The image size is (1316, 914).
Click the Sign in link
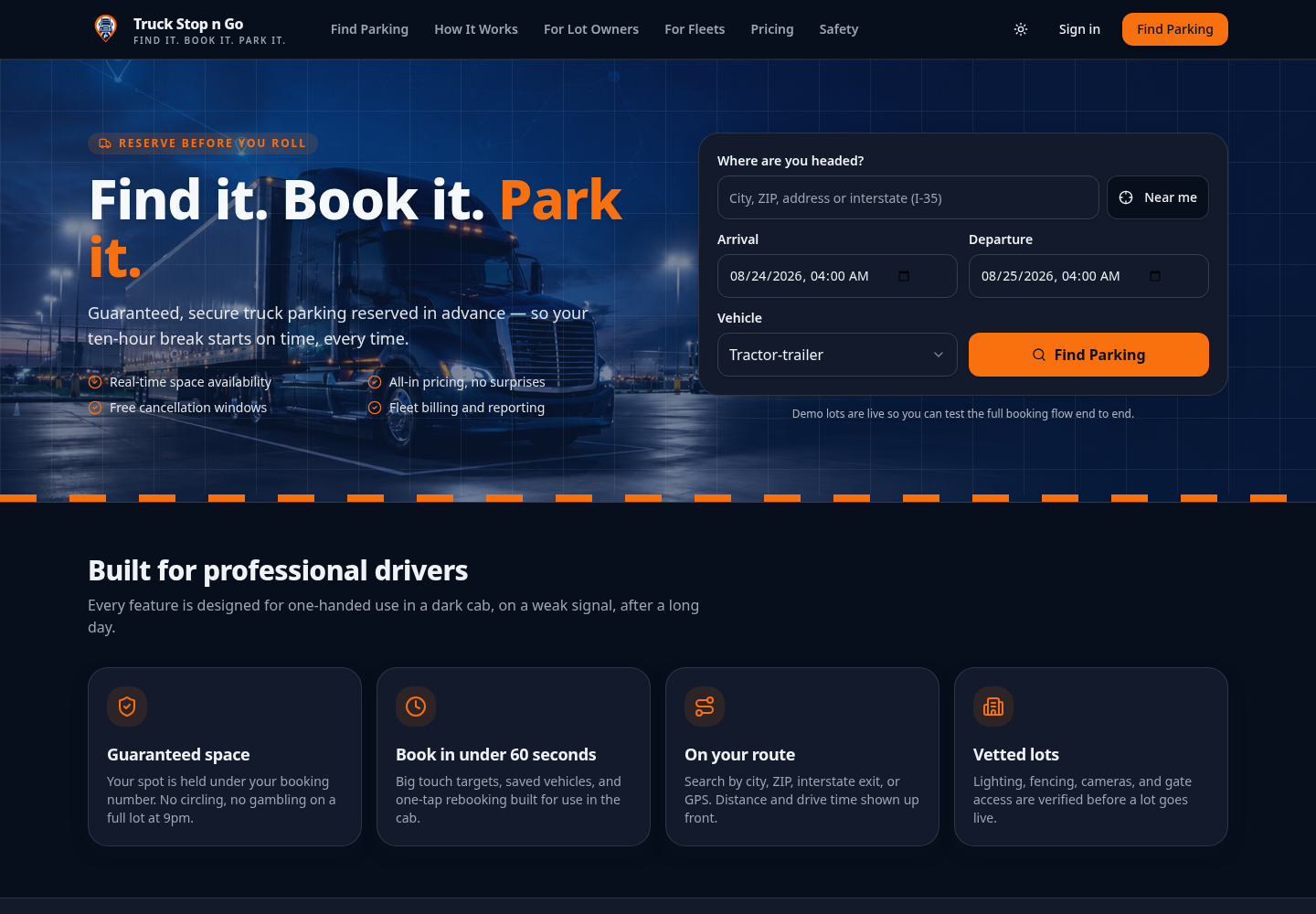coord(1079,29)
